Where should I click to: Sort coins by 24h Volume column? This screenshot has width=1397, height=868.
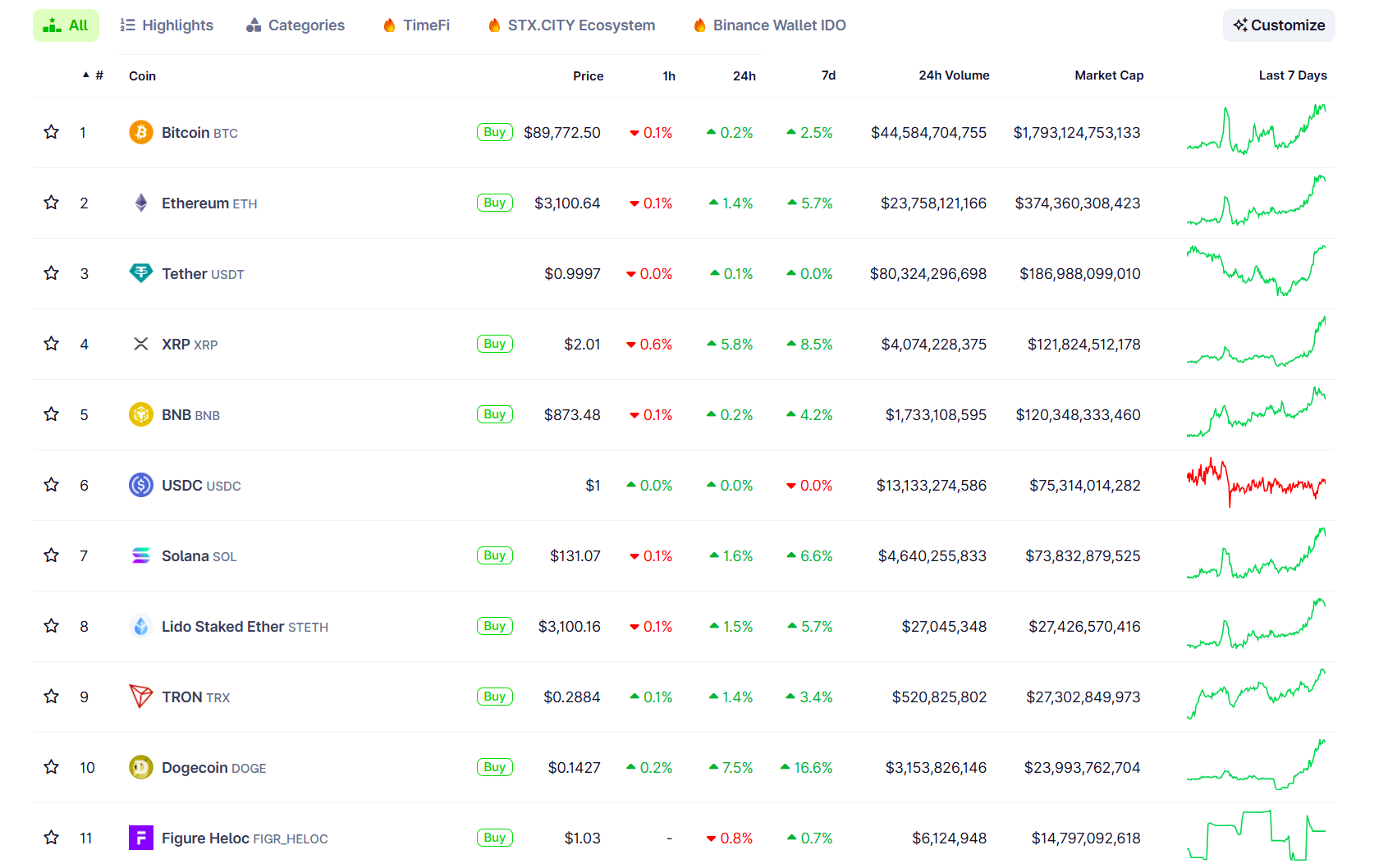[953, 75]
